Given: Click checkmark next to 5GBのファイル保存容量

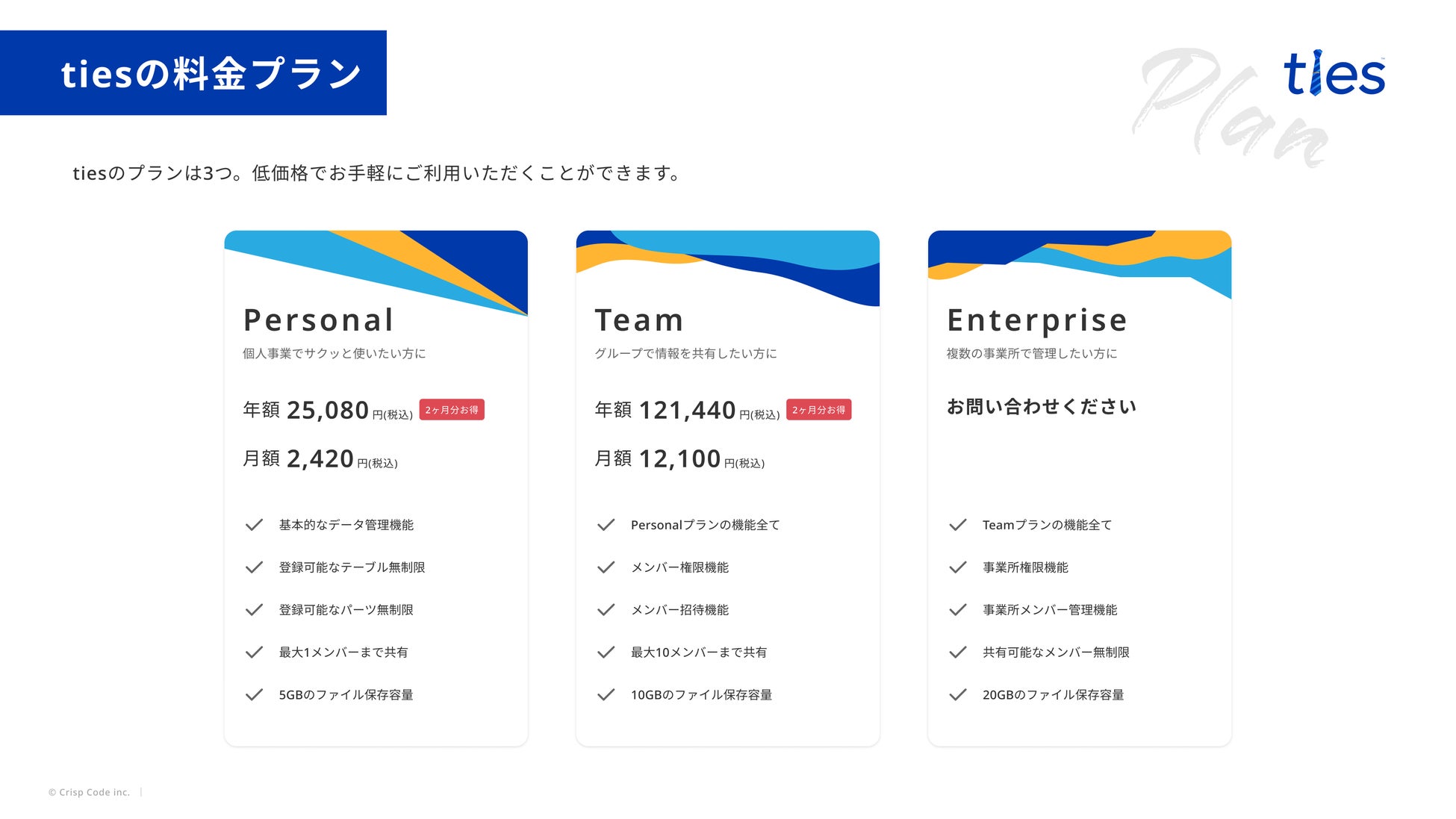Looking at the screenshot, I should click(254, 694).
